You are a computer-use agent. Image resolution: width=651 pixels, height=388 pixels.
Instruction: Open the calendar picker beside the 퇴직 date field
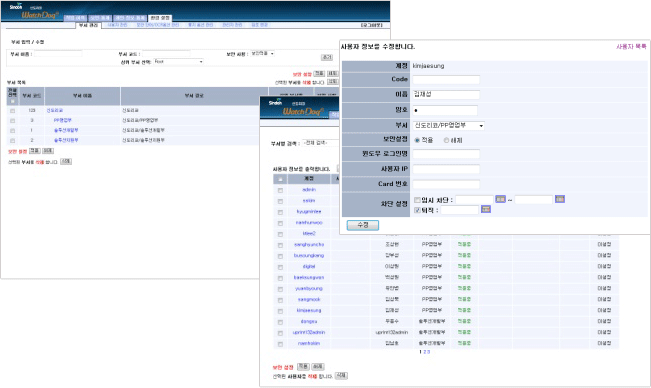tap(486, 209)
